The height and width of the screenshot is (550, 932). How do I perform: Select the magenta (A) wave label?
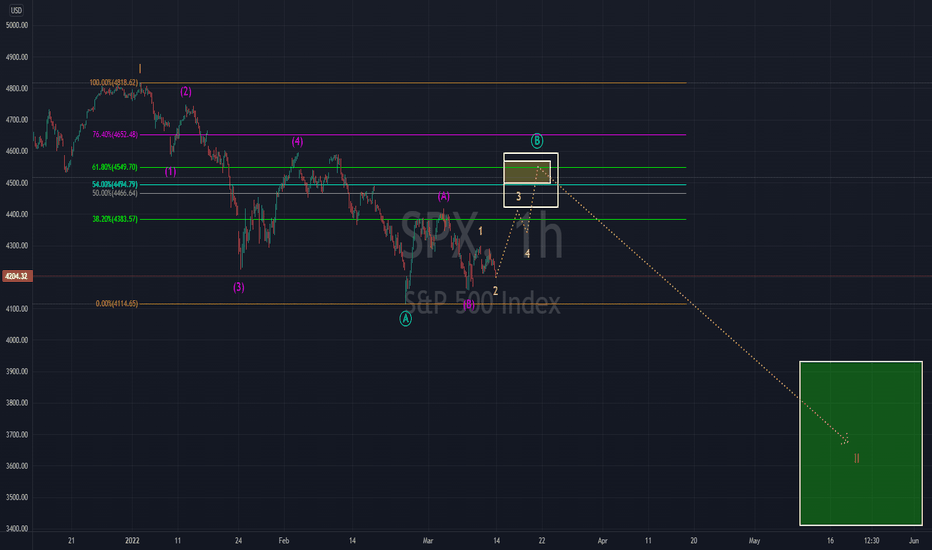point(444,196)
